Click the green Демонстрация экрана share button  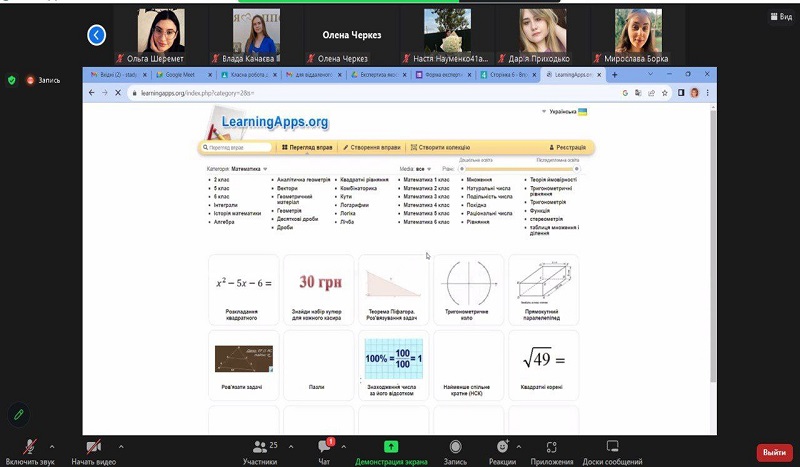click(391, 452)
